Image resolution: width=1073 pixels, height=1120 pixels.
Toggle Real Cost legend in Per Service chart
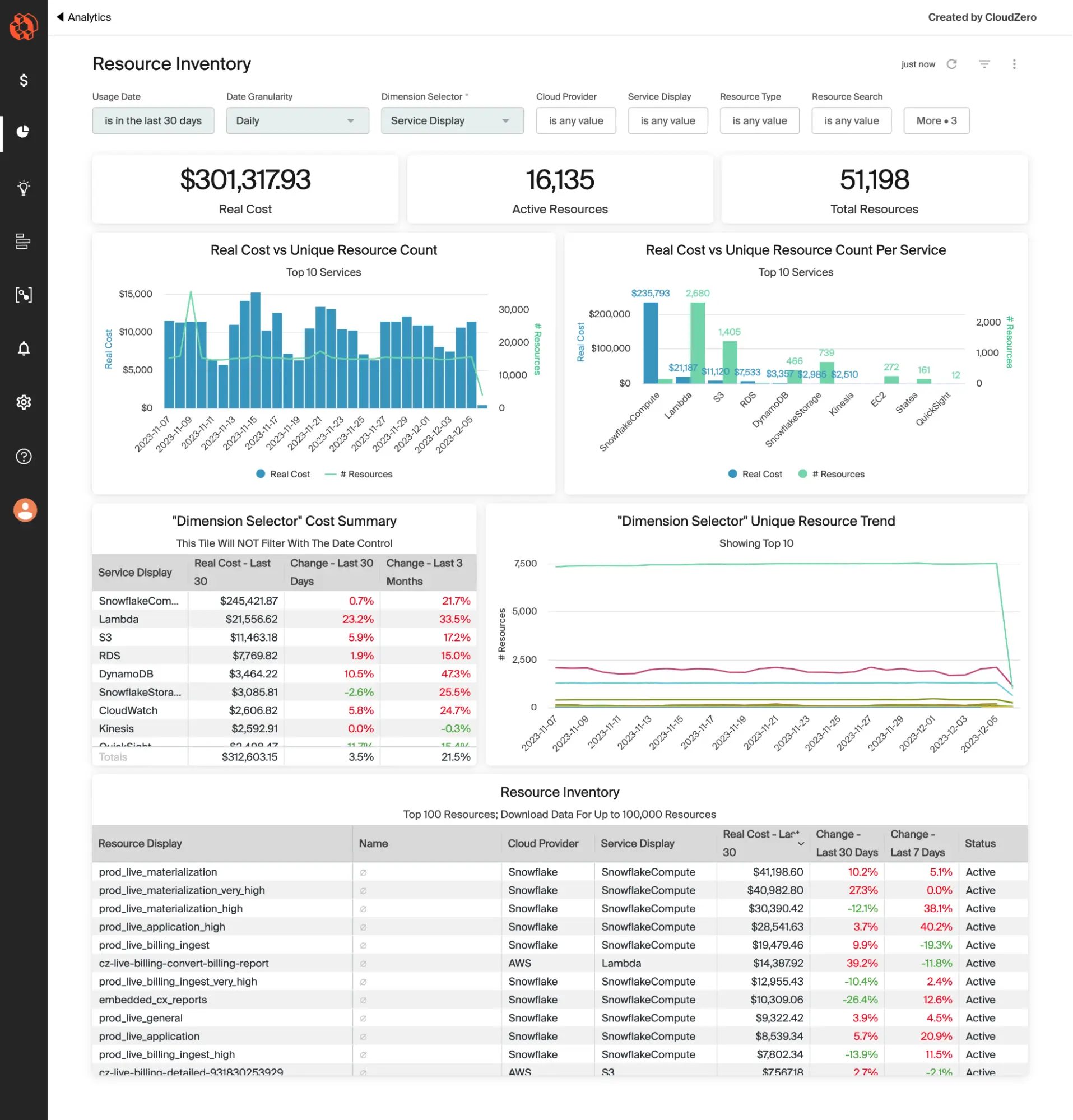755,475
